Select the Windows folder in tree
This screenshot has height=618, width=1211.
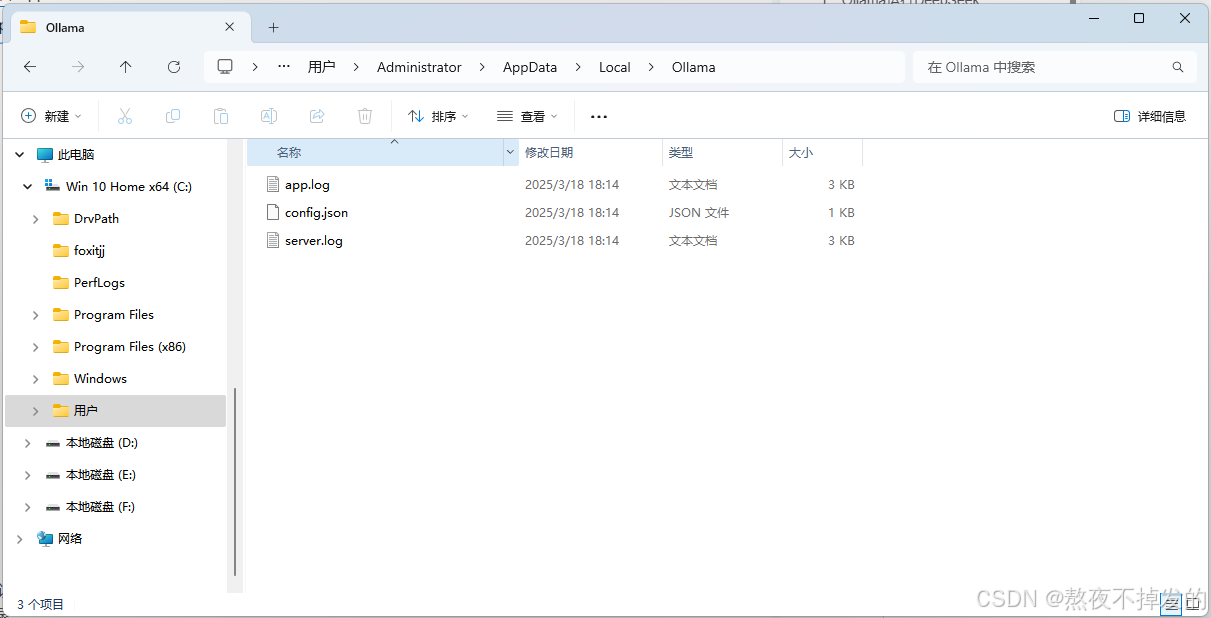(100, 379)
